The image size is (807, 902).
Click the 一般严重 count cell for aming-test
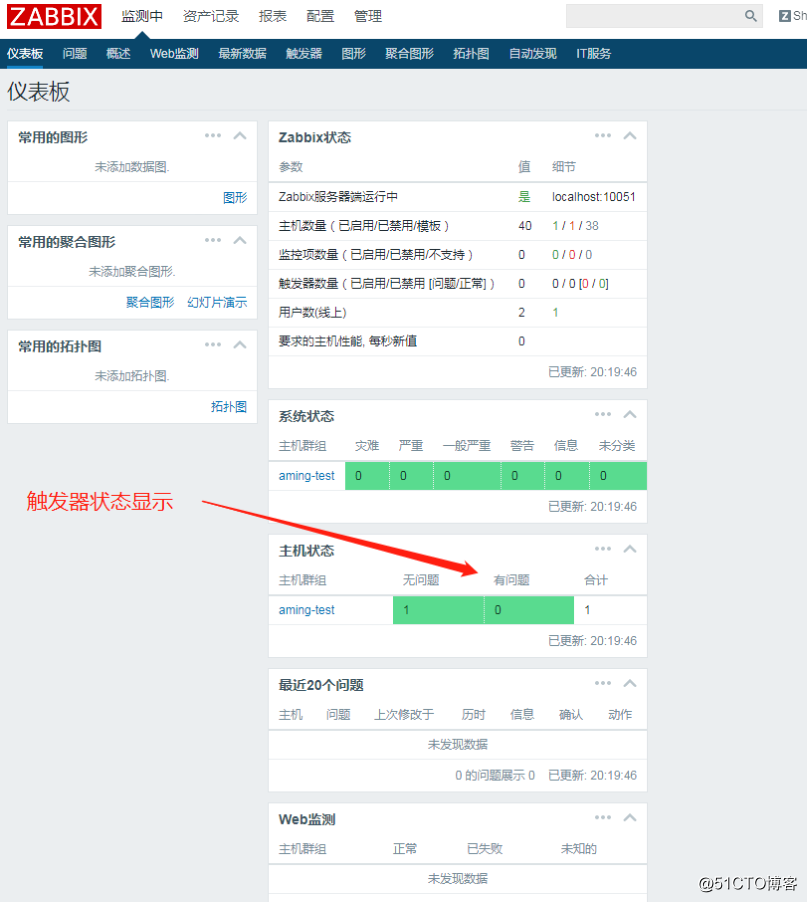click(467, 476)
